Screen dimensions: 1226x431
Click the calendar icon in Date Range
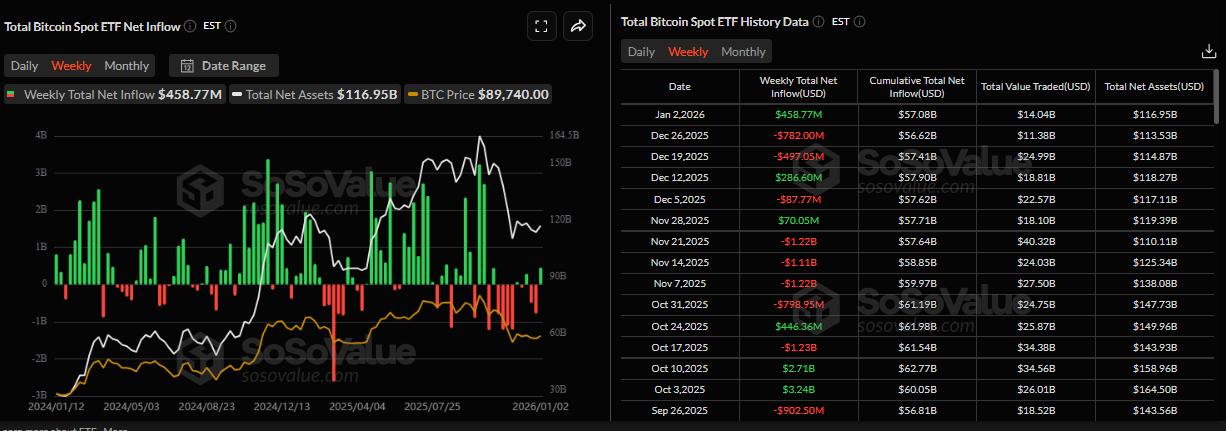[x=187, y=66]
